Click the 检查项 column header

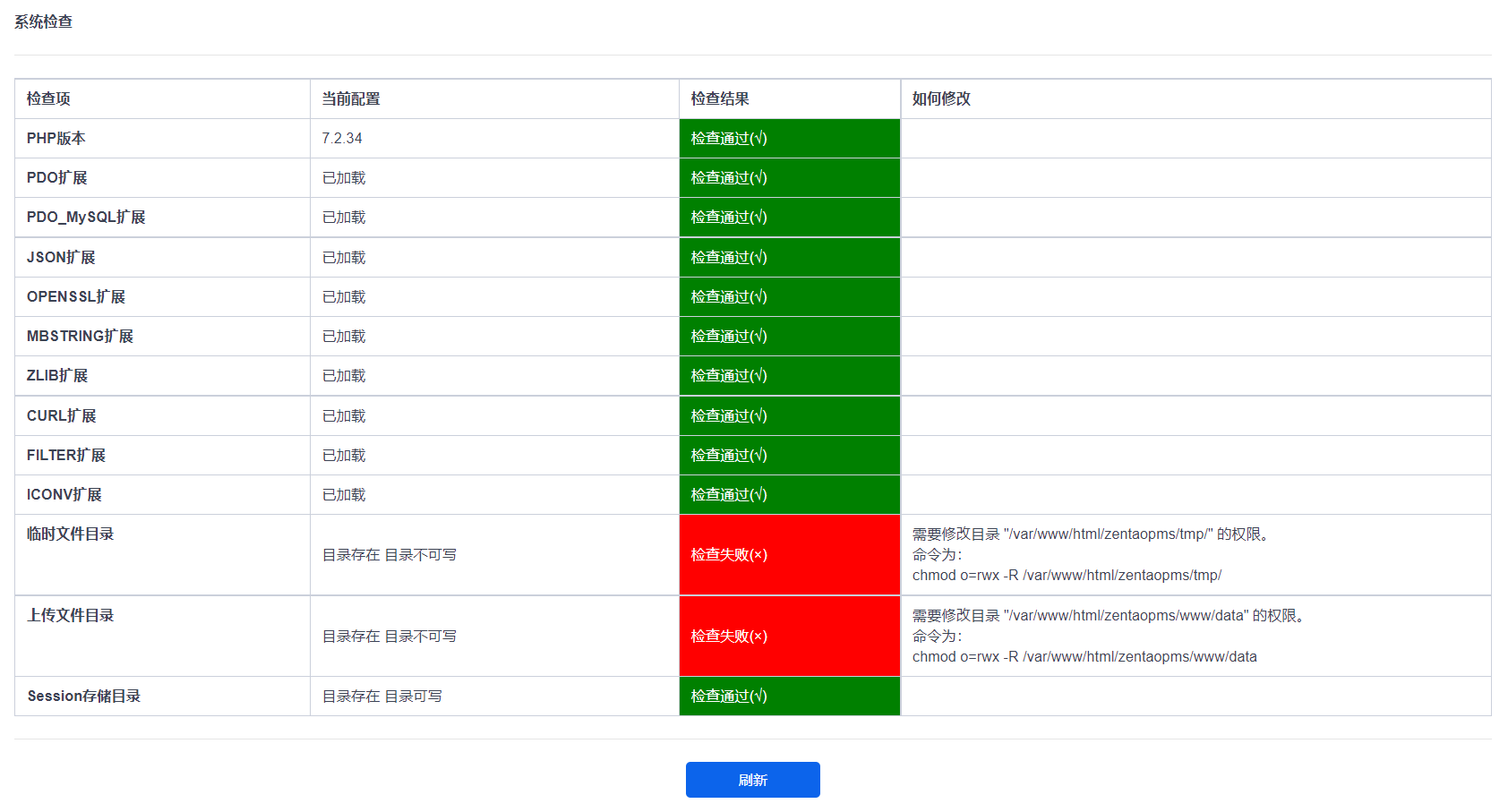pos(48,98)
